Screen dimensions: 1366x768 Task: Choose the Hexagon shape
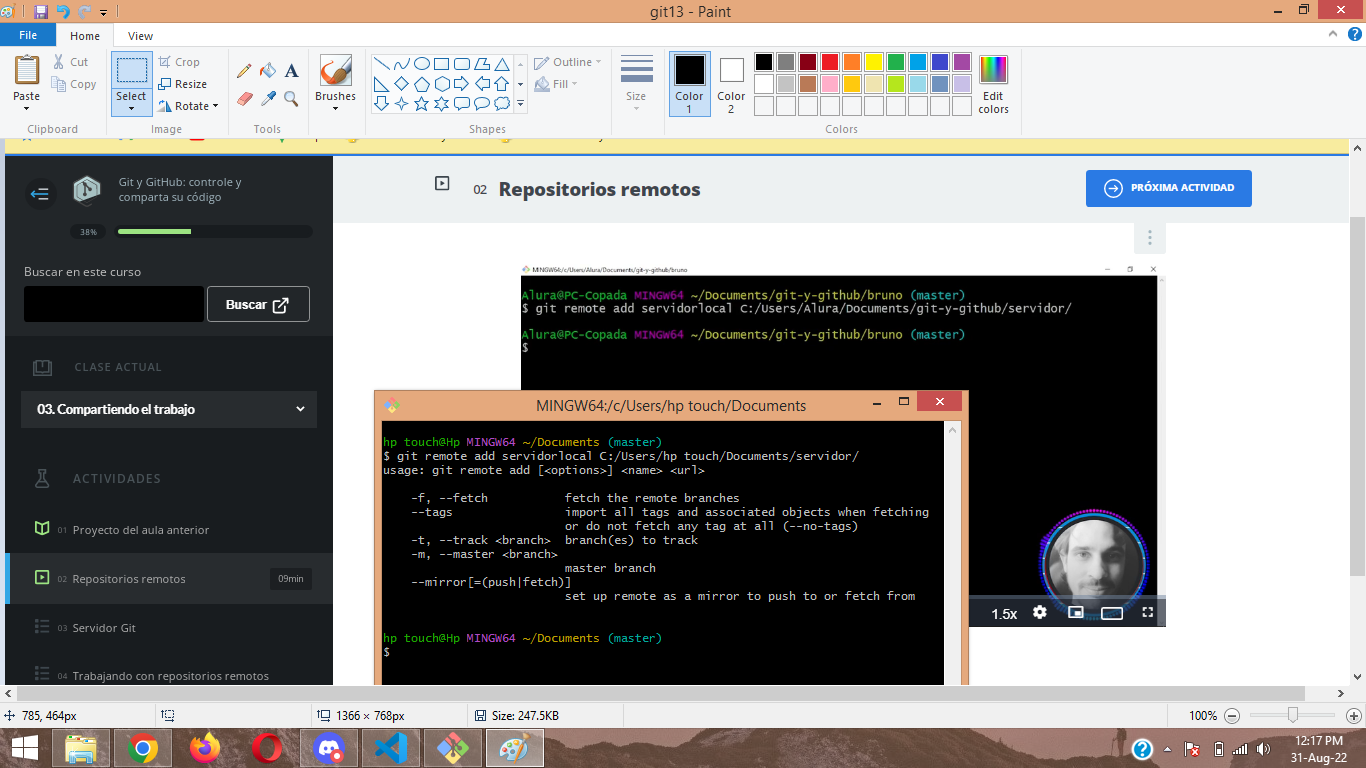point(441,83)
